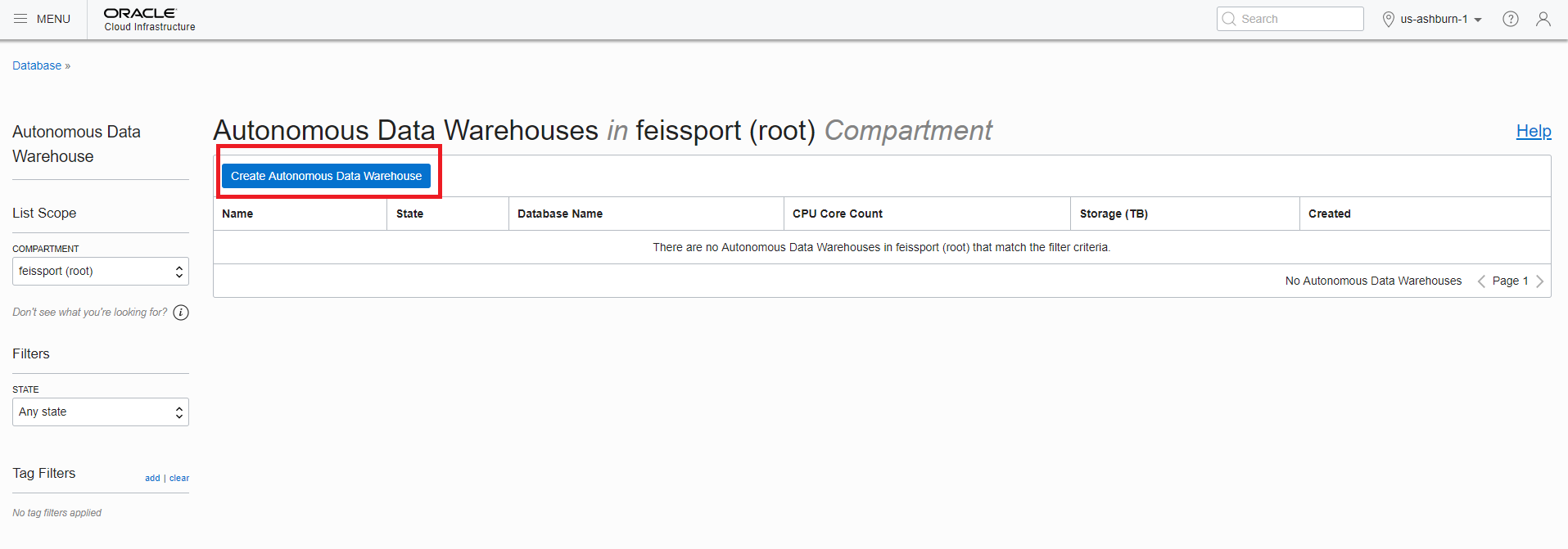Open the user profile icon
The image size is (1568, 549).
tap(1543, 19)
